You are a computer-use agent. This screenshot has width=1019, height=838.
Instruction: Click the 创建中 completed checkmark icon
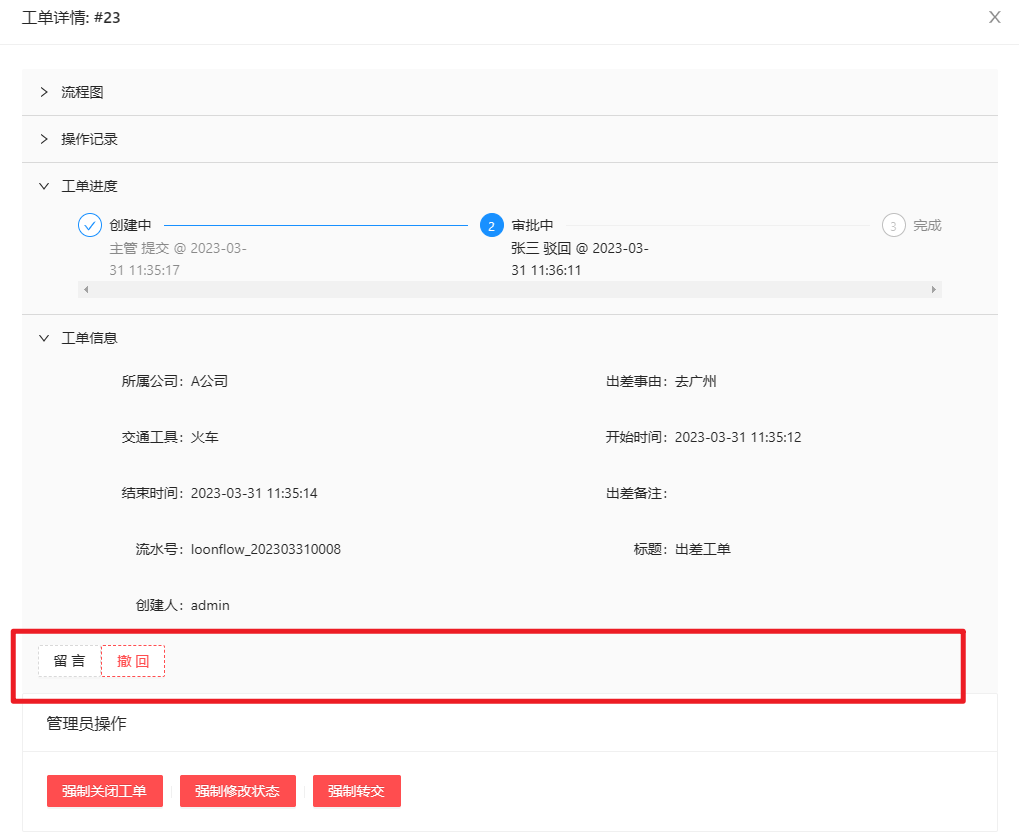pos(90,226)
